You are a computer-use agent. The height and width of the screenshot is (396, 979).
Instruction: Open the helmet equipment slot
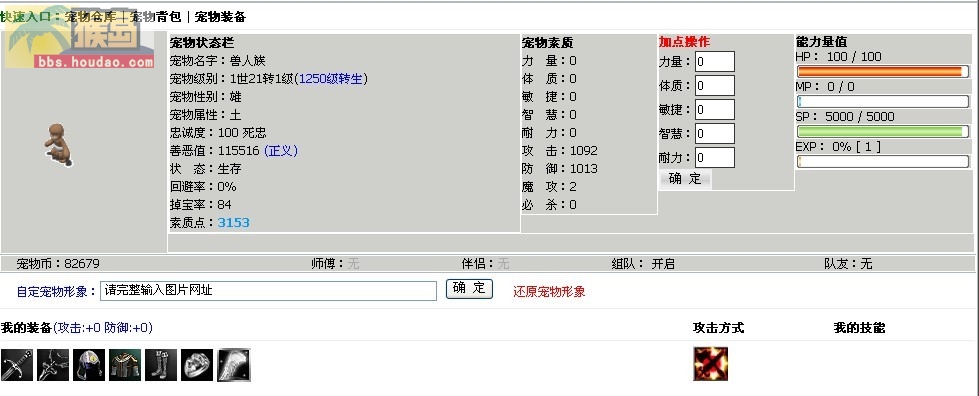tap(89, 365)
